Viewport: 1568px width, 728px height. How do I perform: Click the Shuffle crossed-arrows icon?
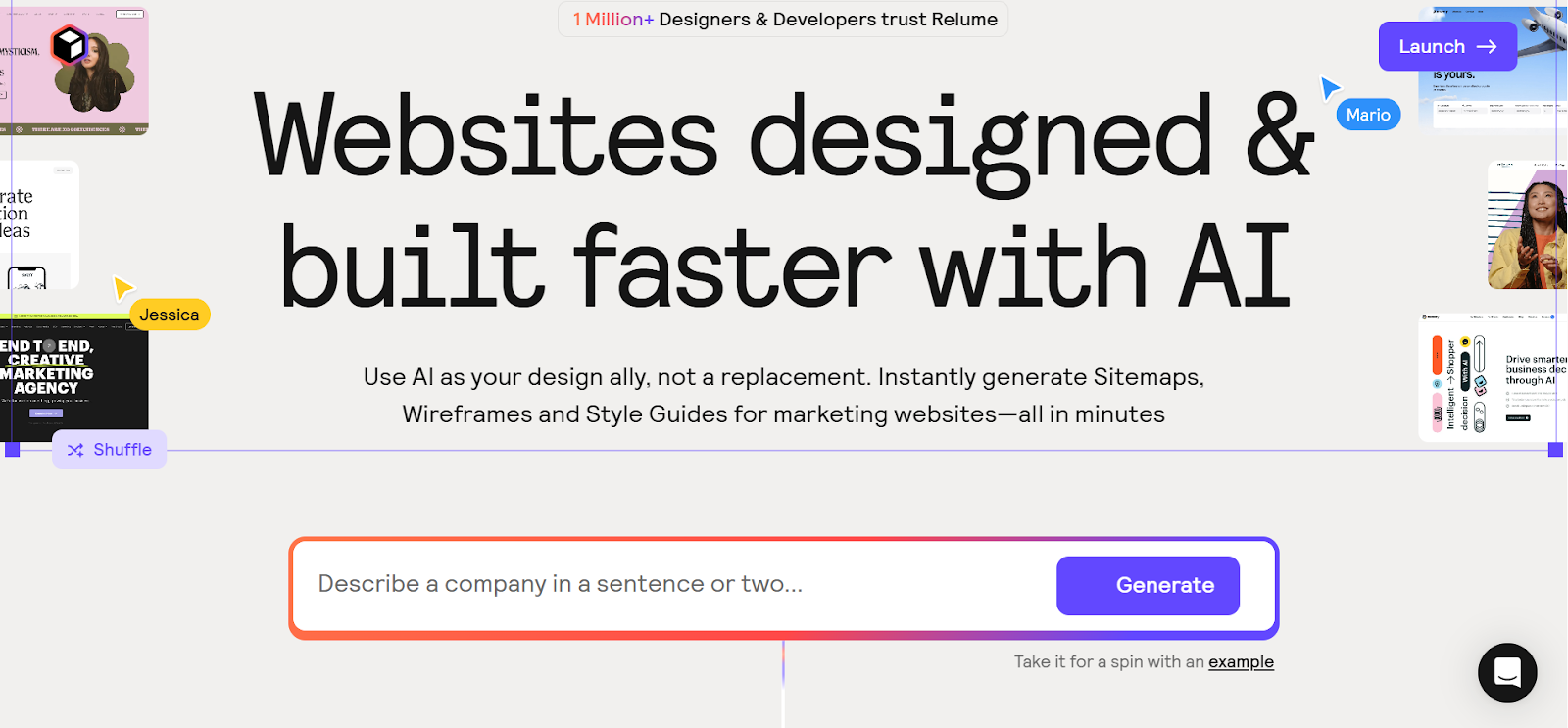pyautogui.click(x=75, y=450)
